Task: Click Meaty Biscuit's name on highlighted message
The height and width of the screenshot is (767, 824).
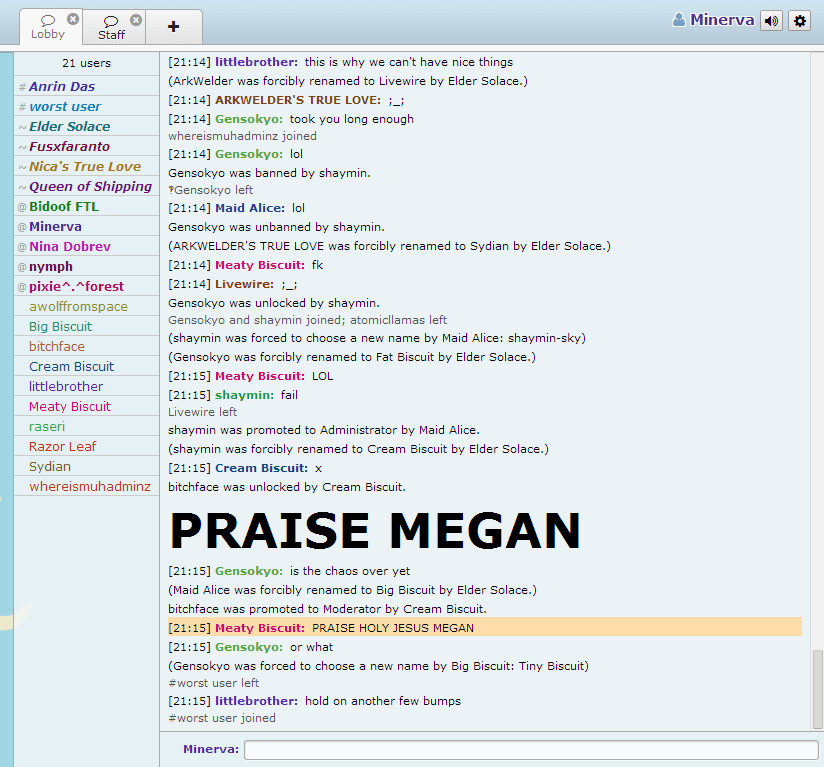Action: (x=260, y=628)
